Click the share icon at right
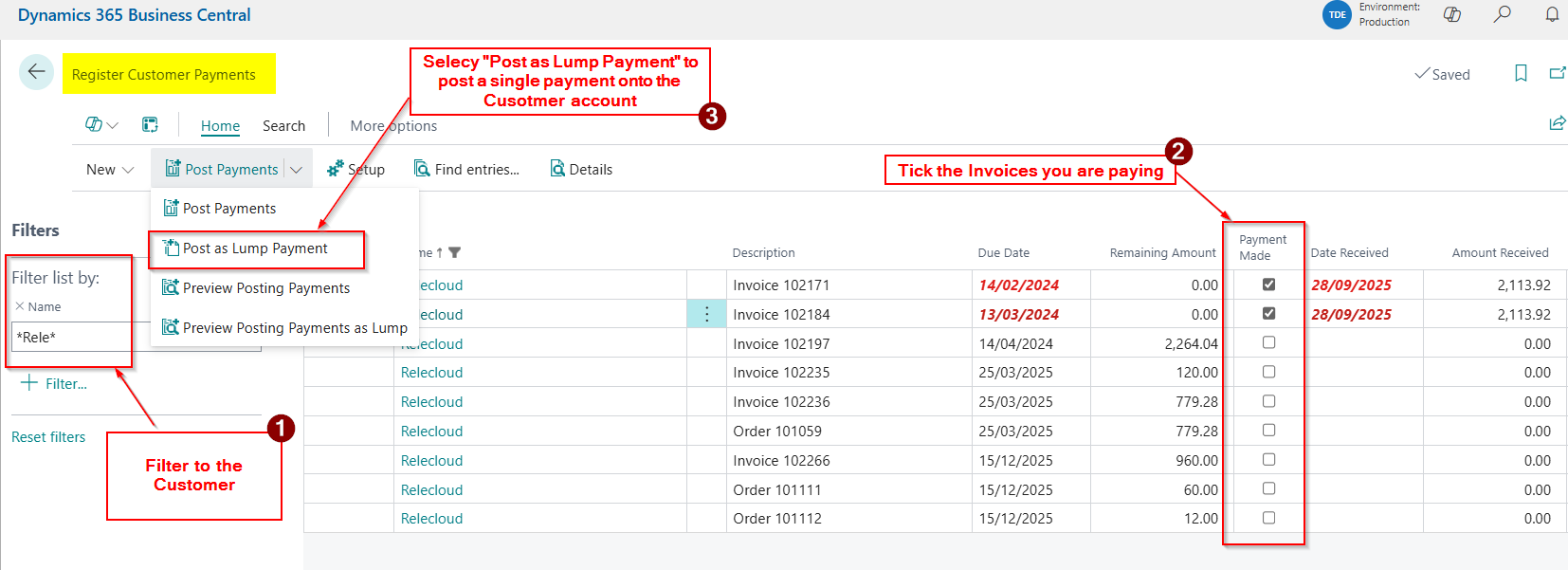 [1557, 123]
